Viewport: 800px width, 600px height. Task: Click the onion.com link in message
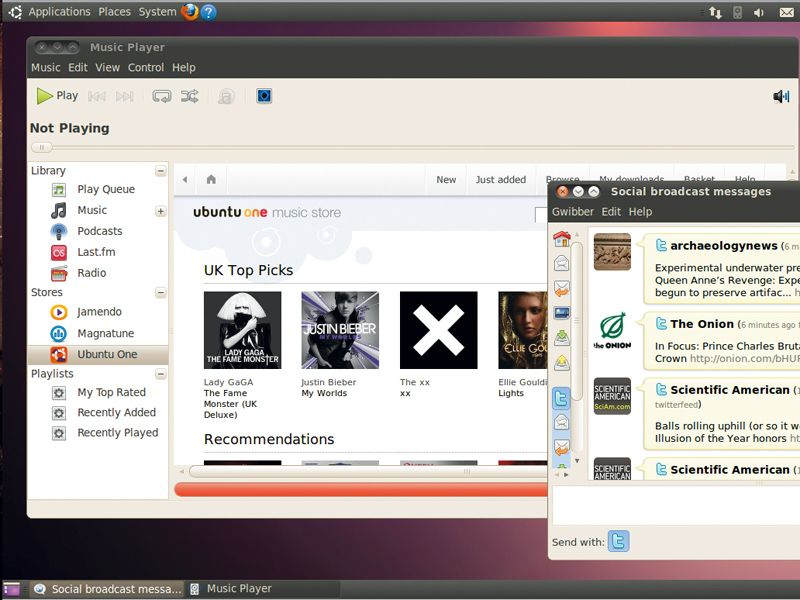pyautogui.click(x=744, y=359)
